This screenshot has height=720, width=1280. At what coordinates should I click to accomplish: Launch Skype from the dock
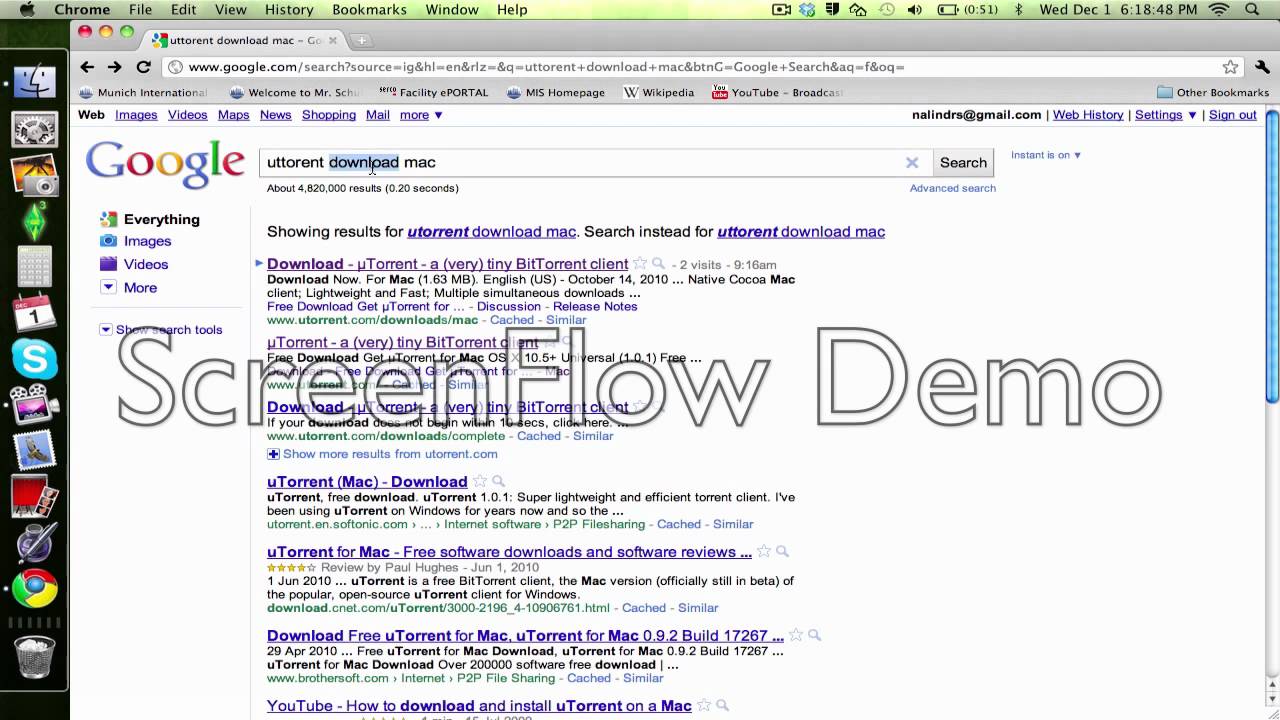[x=34, y=359]
